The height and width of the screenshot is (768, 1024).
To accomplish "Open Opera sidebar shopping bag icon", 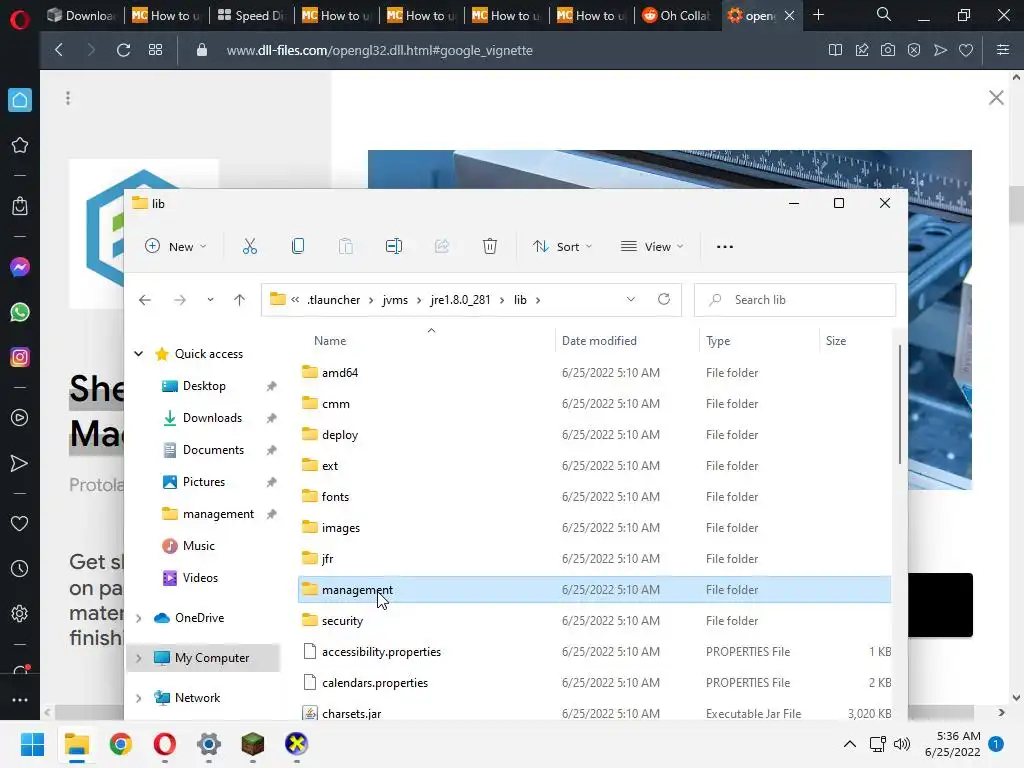I will [x=20, y=206].
